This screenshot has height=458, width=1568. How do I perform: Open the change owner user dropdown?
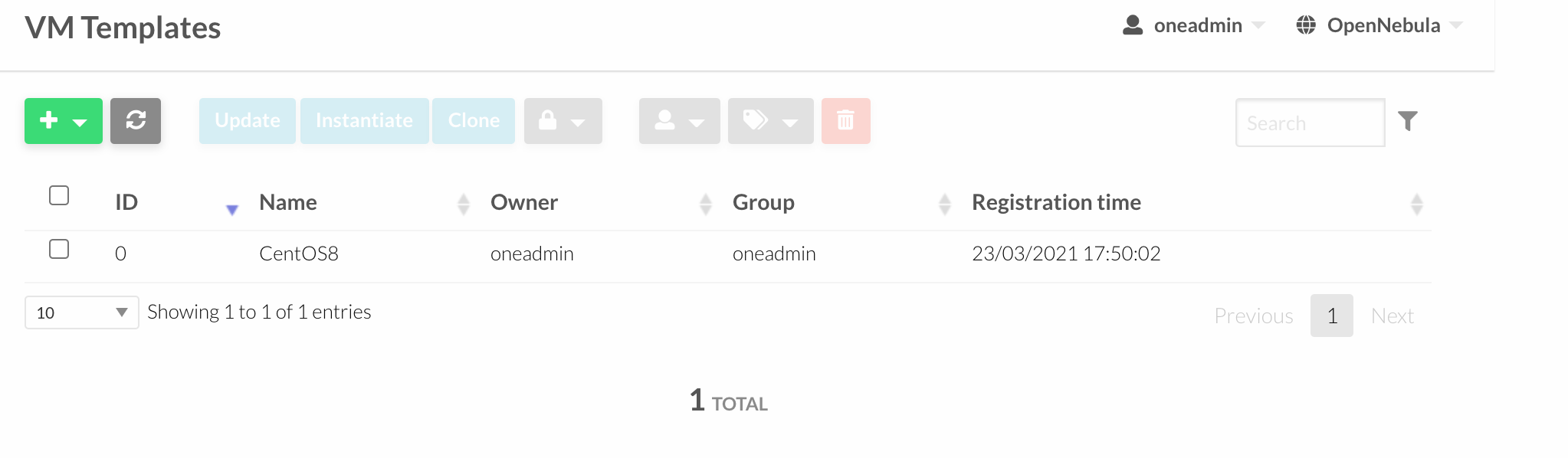pos(680,121)
